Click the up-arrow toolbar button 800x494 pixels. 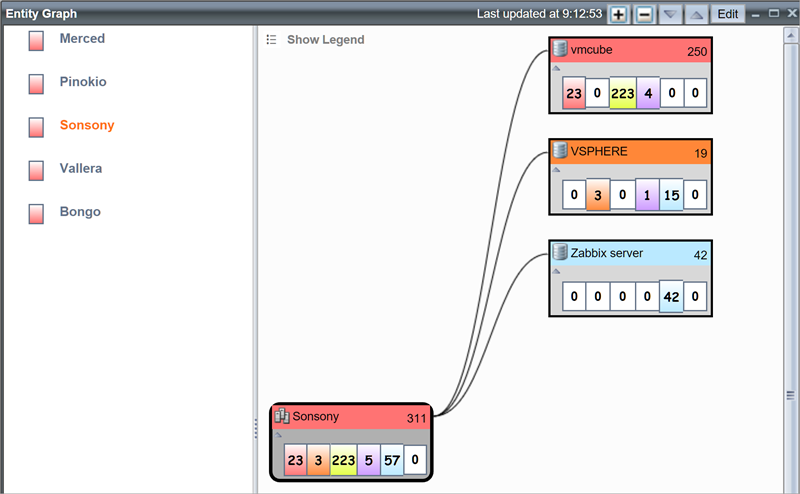[x=696, y=14]
